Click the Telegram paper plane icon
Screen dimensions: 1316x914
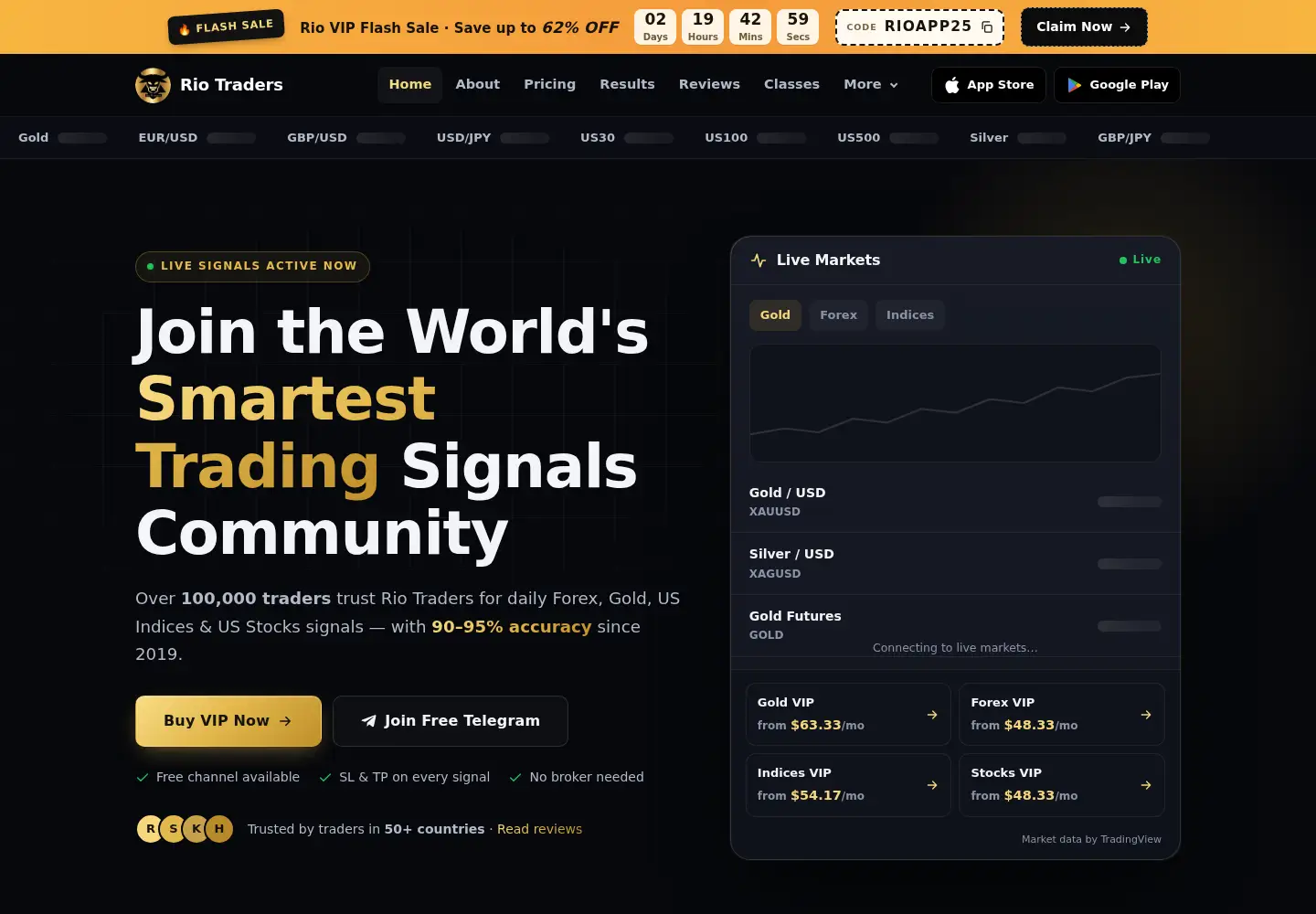pos(368,721)
